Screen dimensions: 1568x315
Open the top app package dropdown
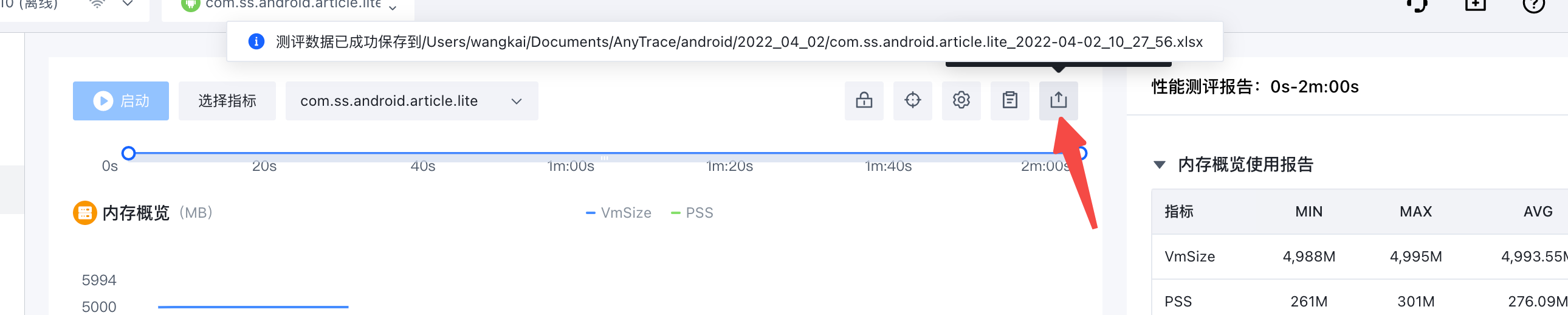pos(393,7)
